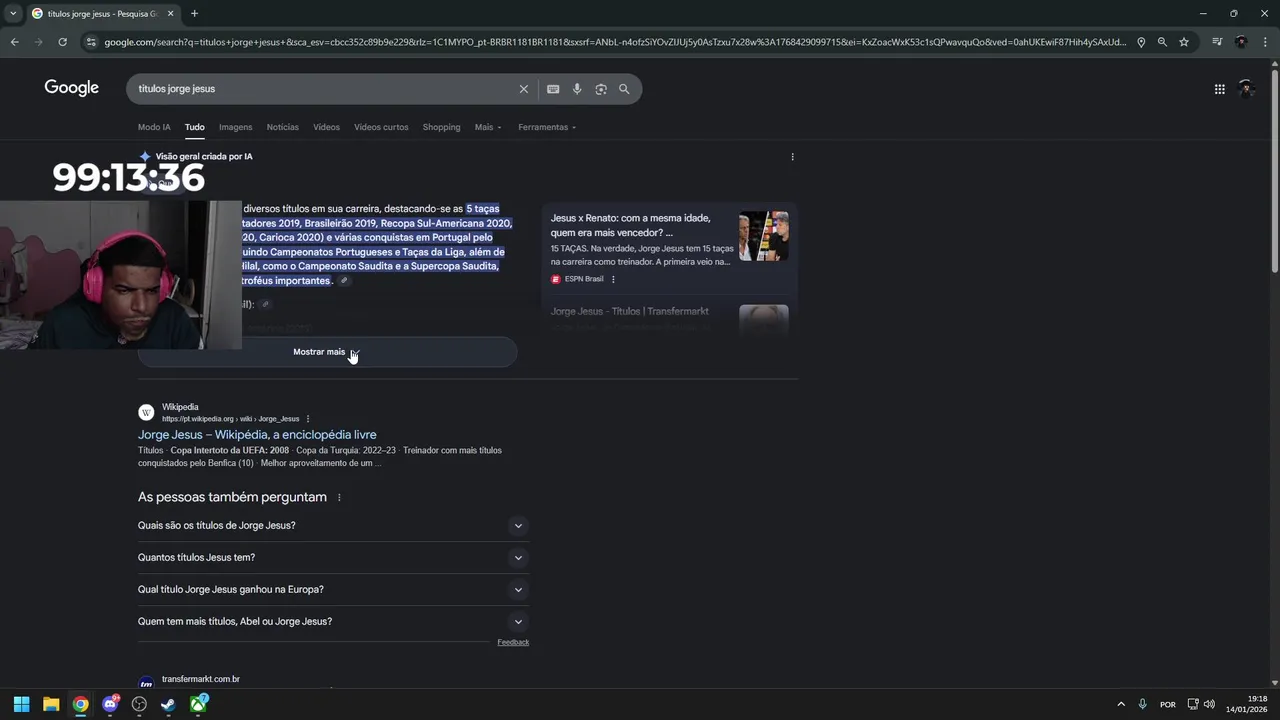Open ESPN Brasil source options menu
The image size is (1280, 720).
pyautogui.click(x=613, y=279)
